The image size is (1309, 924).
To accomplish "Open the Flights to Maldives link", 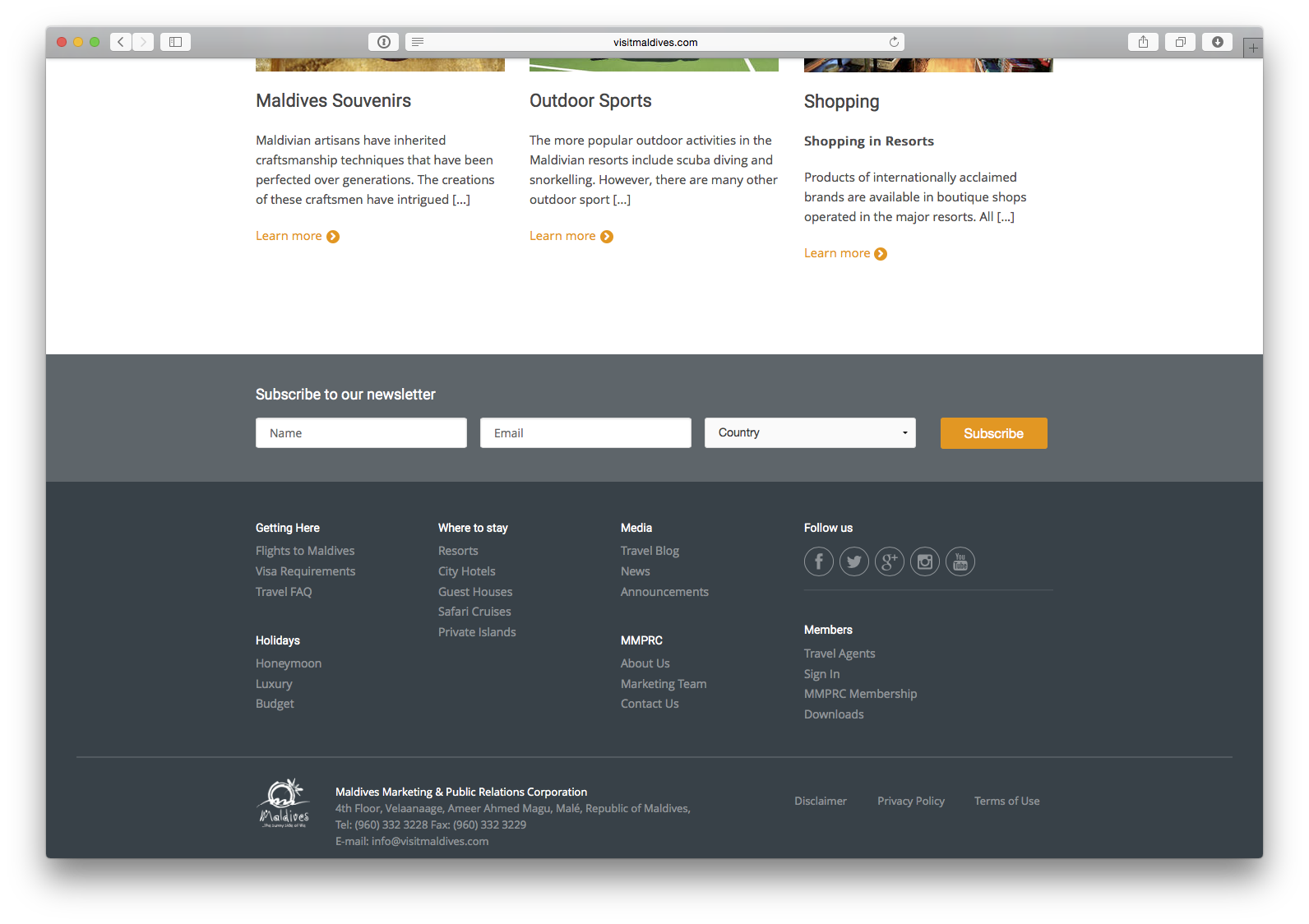I will [x=305, y=551].
